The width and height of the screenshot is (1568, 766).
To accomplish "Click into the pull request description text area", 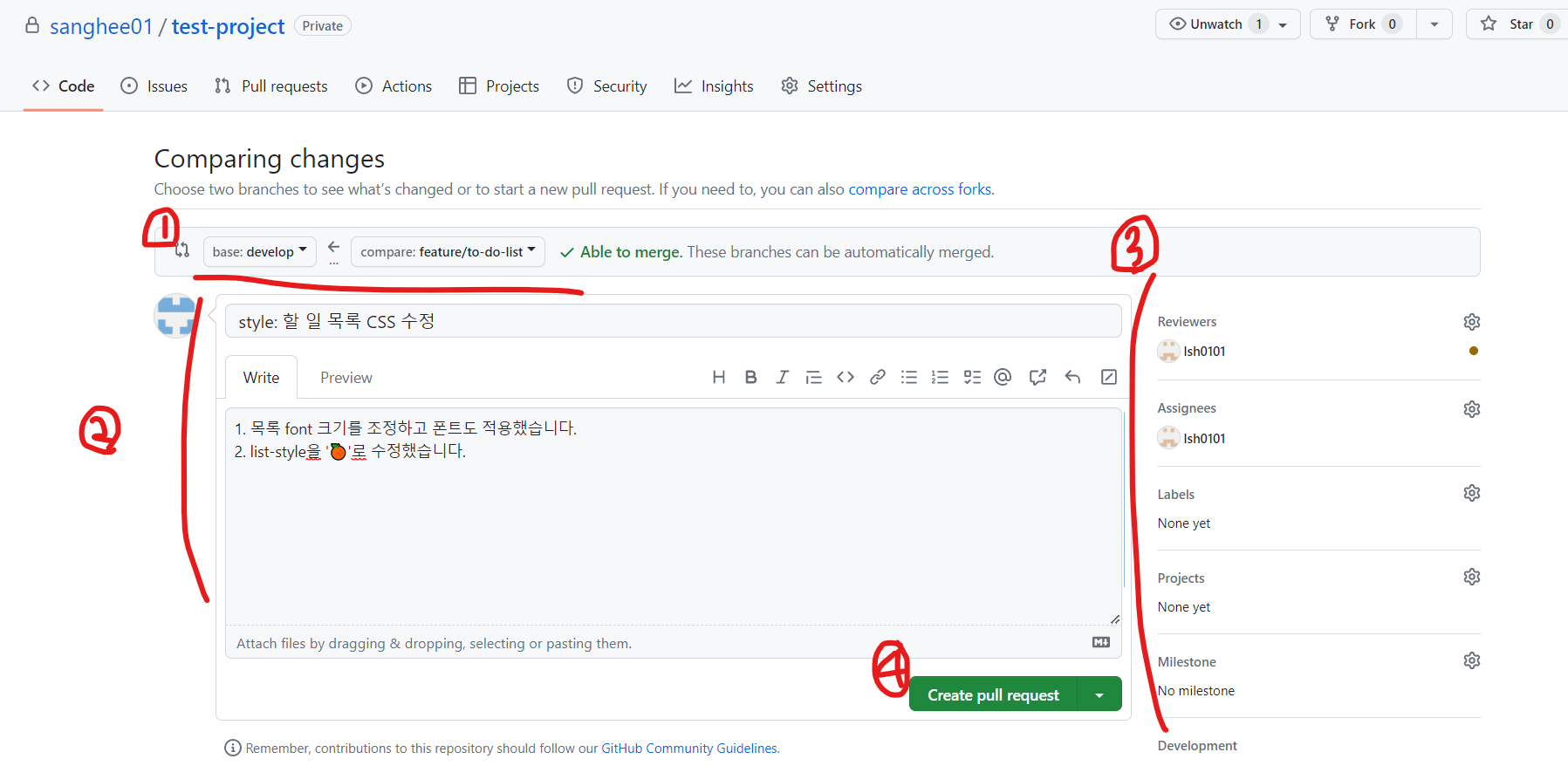I will (673, 516).
